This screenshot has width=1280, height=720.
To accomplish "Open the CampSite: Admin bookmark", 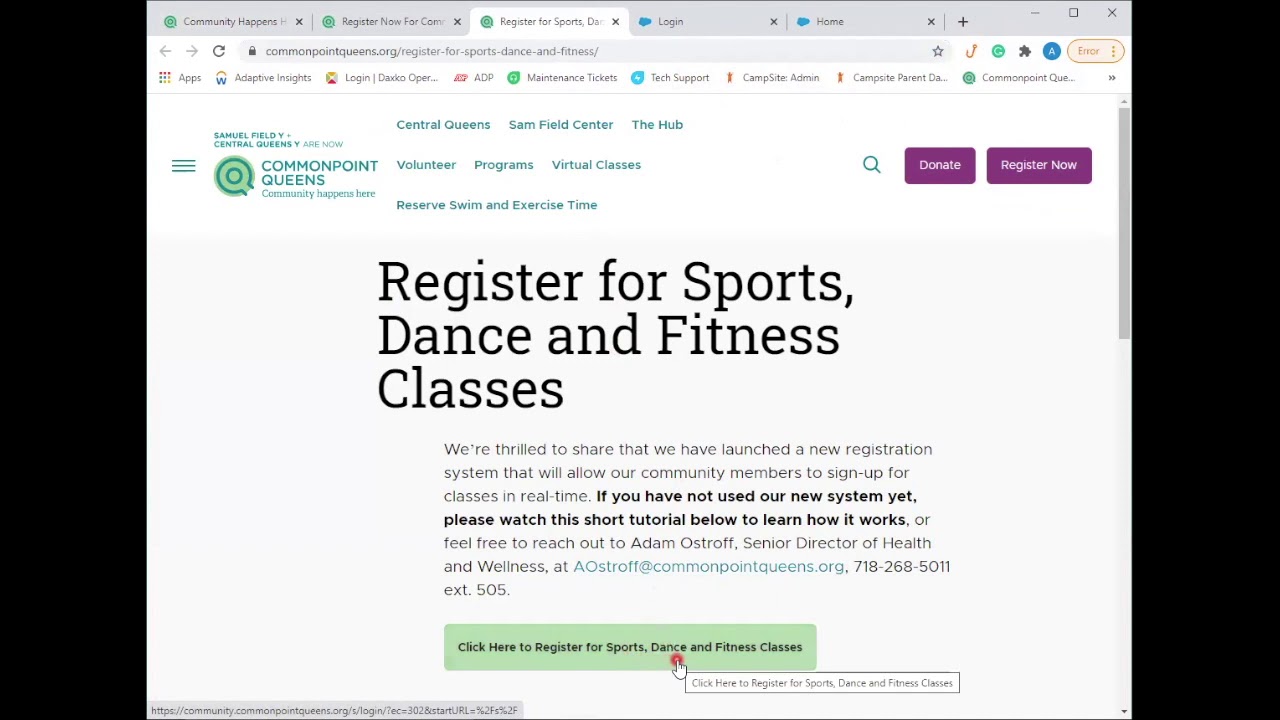I will point(771,78).
